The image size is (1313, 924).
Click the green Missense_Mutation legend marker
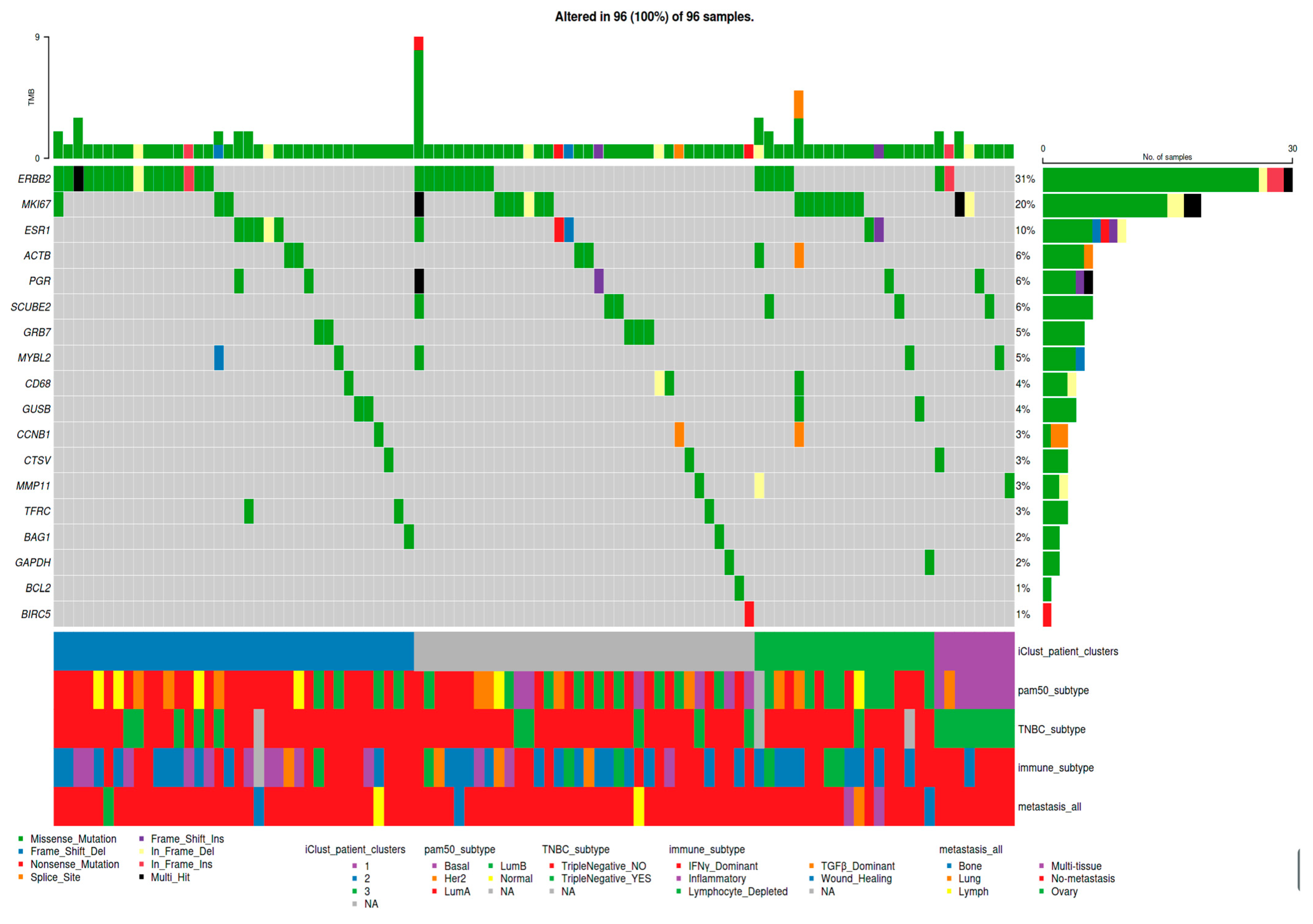click(21, 839)
